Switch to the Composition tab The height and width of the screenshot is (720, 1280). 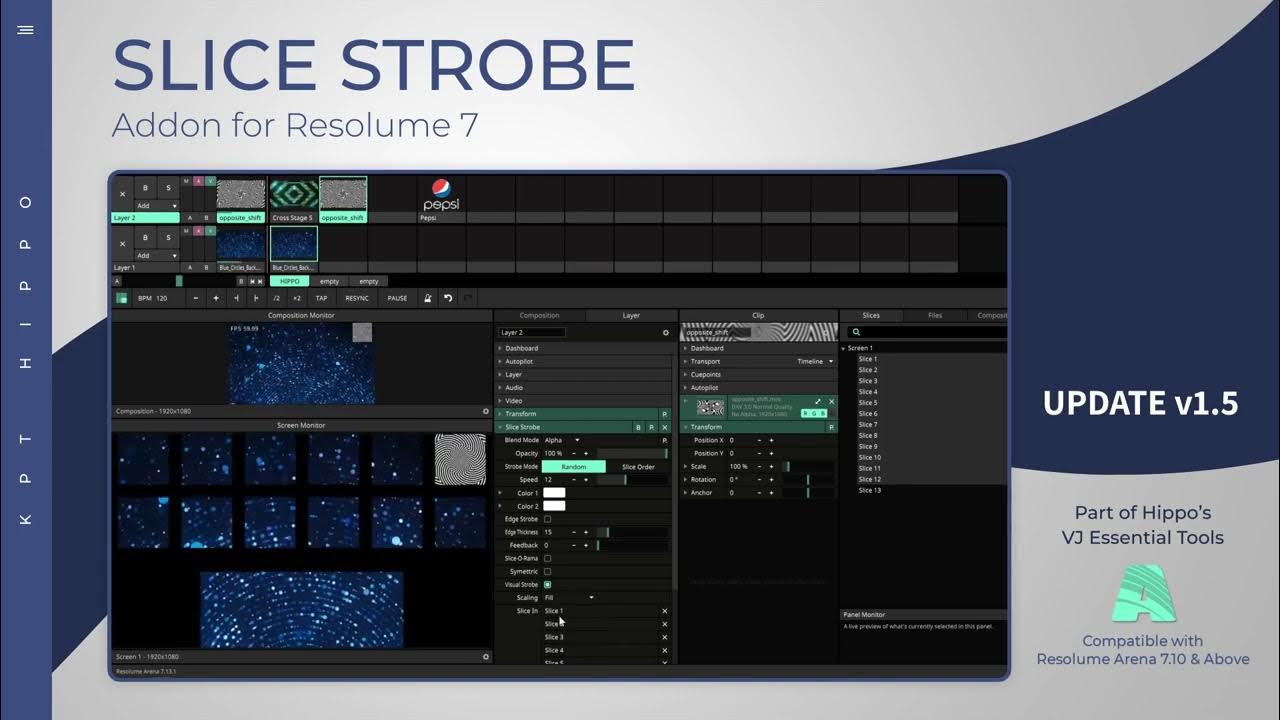pos(540,315)
